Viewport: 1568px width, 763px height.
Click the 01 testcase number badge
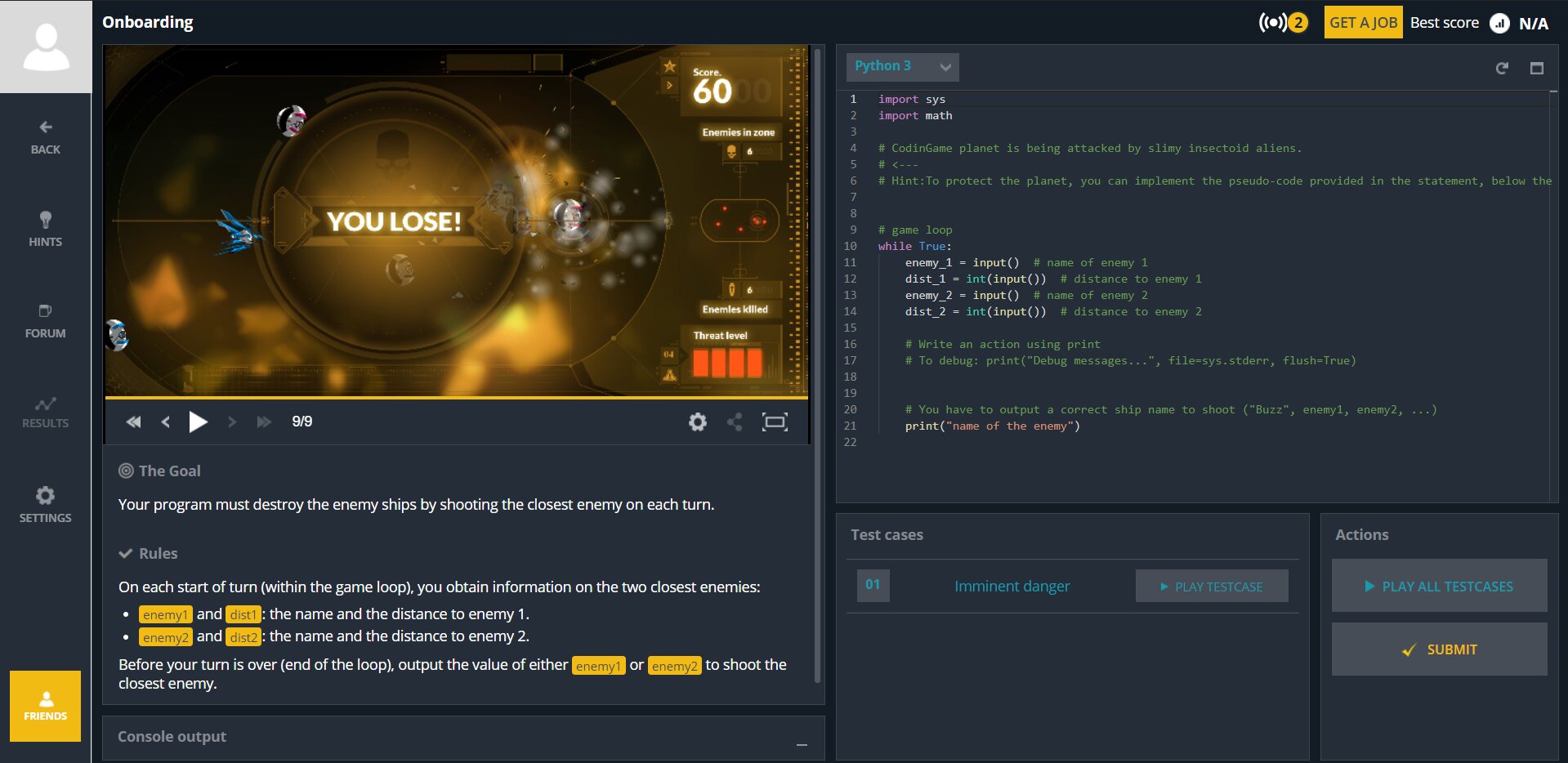pos(873,585)
